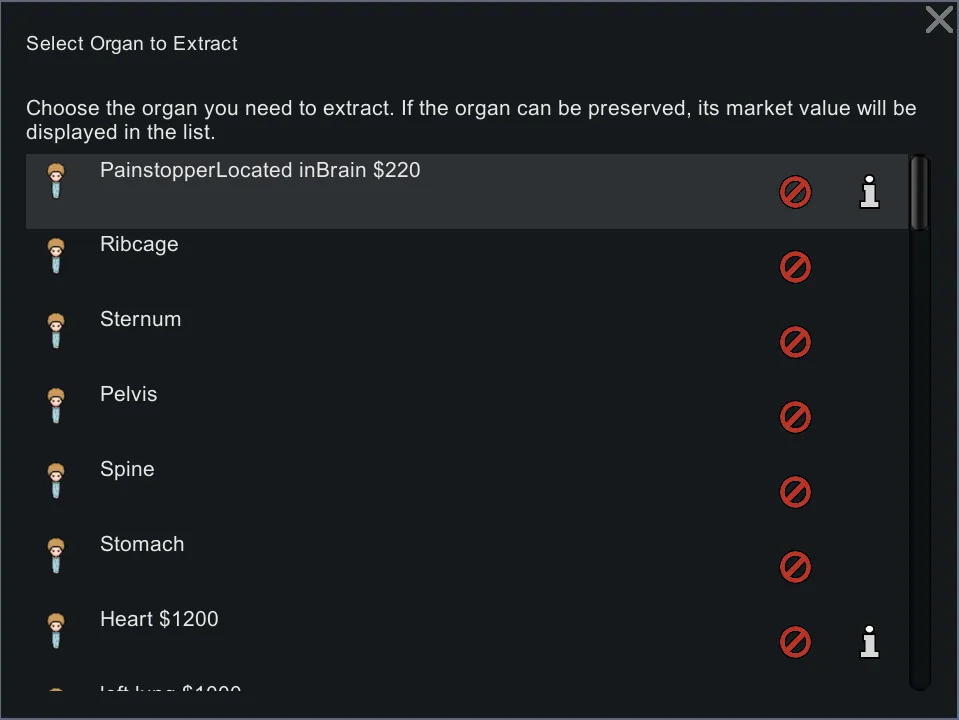Click the prohibited icon beside Ribcage
This screenshot has height=720, width=959.
coord(795,267)
